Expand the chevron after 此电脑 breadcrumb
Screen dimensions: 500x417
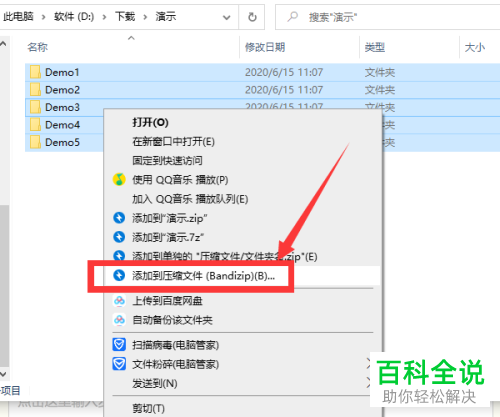point(43,17)
